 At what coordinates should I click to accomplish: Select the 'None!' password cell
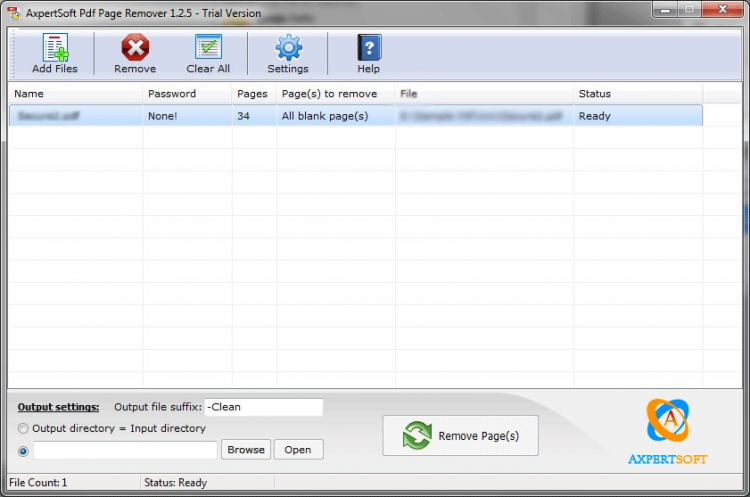[x=187, y=116]
